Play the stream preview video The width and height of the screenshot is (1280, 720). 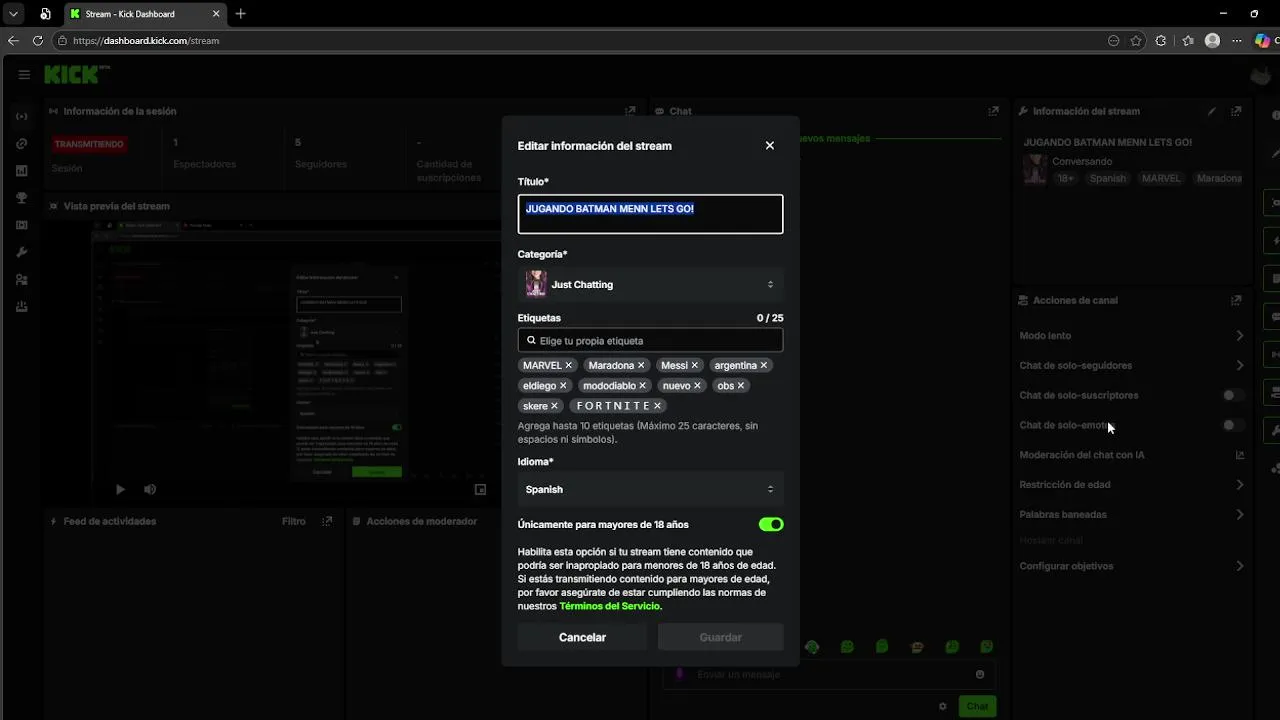(x=120, y=489)
